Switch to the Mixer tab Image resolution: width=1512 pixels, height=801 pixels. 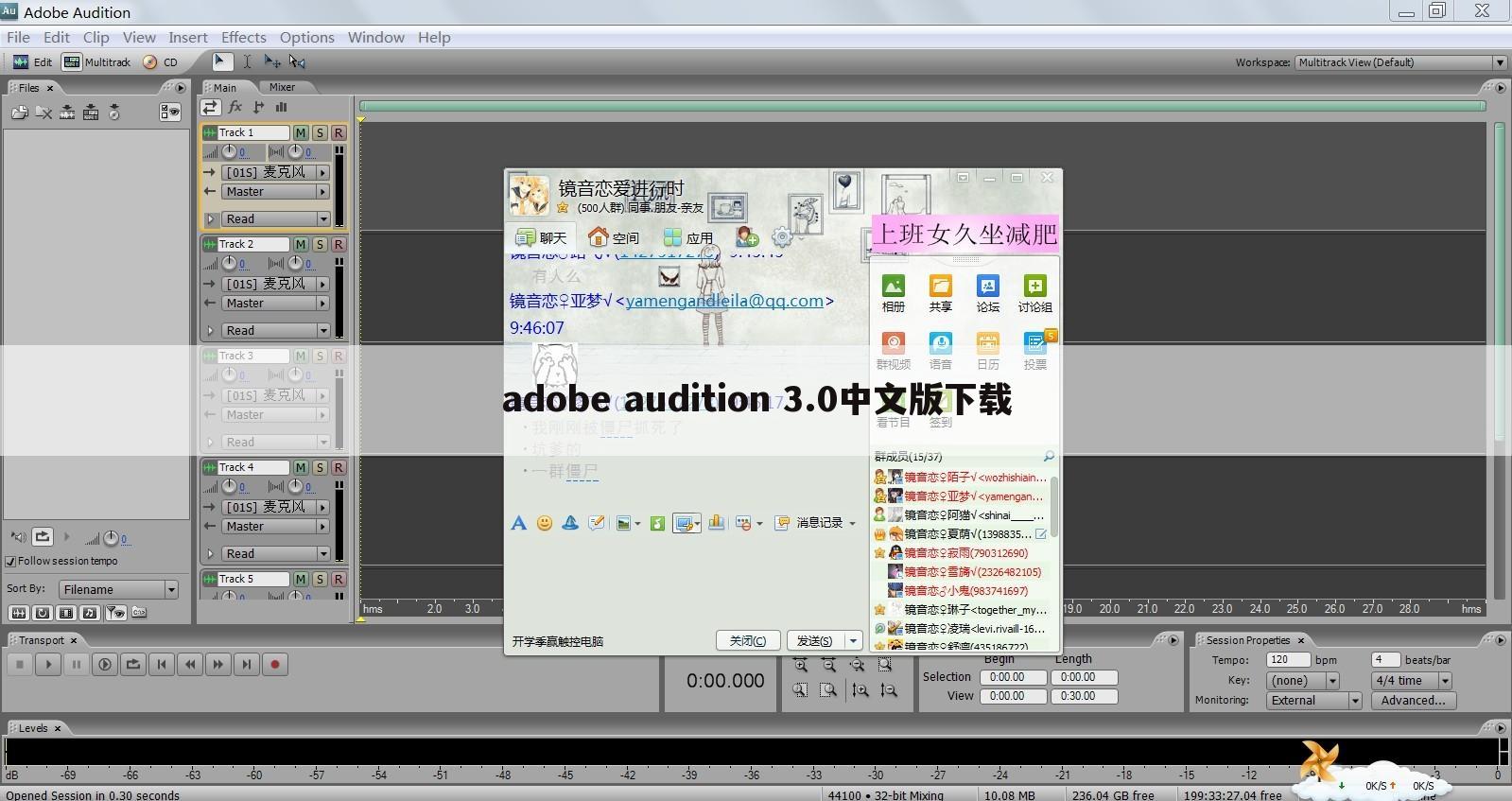point(282,87)
